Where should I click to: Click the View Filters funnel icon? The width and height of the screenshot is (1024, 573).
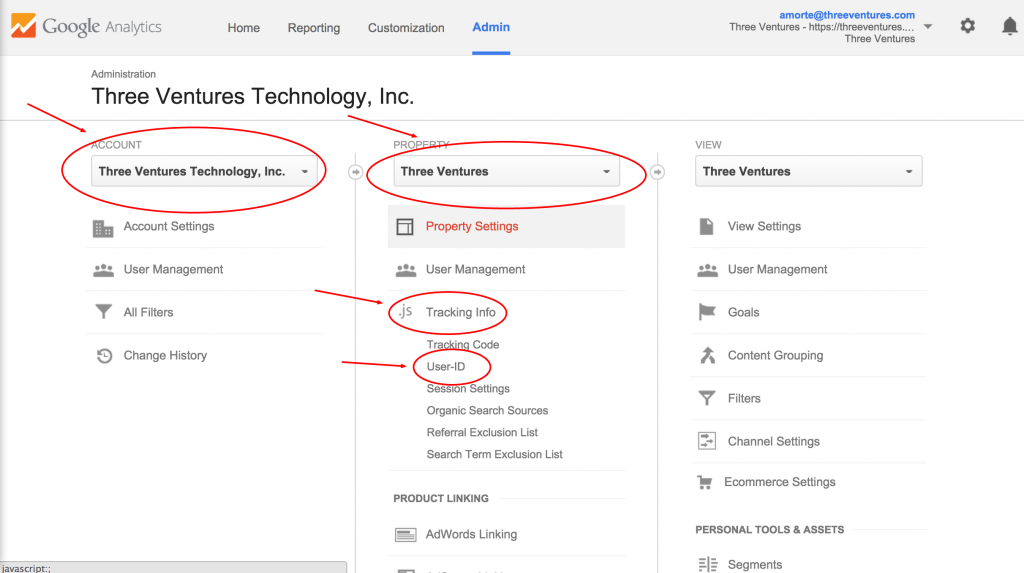[707, 398]
